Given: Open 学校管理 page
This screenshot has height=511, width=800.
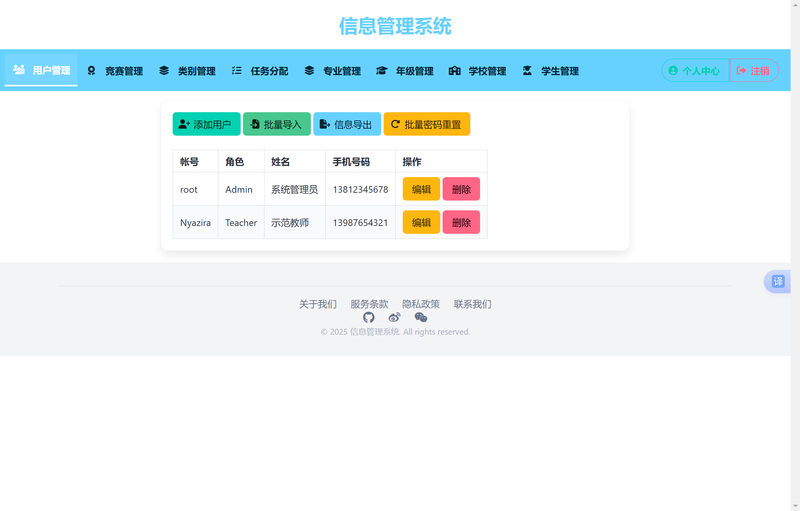Looking at the screenshot, I should click(478, 71).
